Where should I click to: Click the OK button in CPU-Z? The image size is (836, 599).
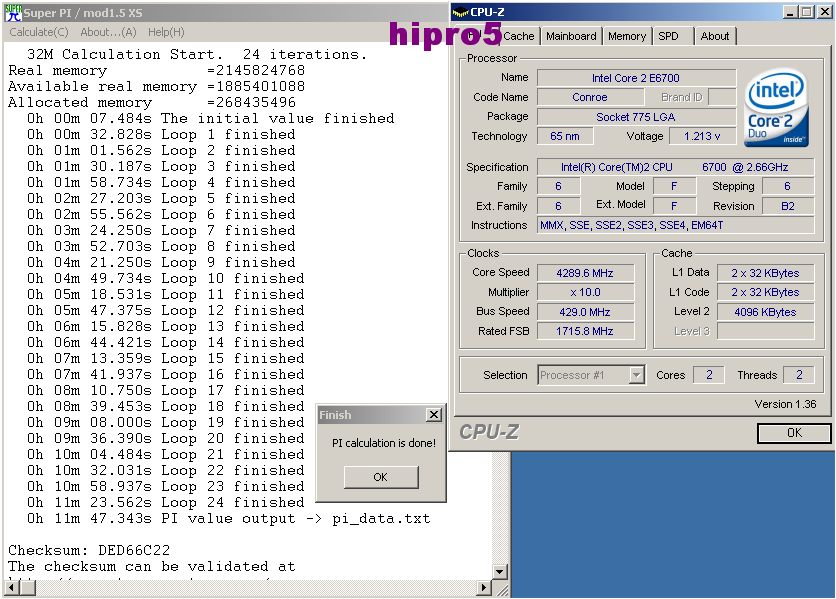pyautogui.click(x=793, y=433)
